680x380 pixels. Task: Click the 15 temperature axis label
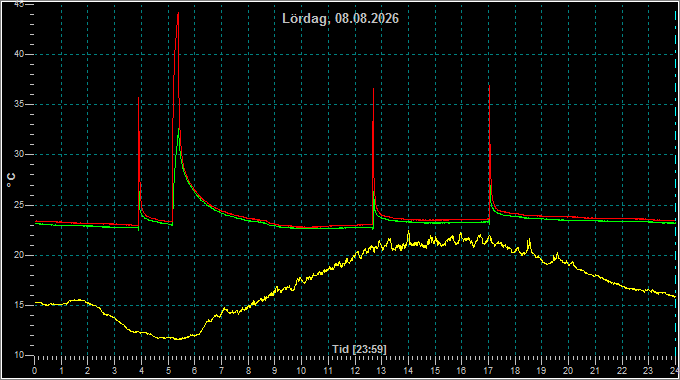point(19,305)
